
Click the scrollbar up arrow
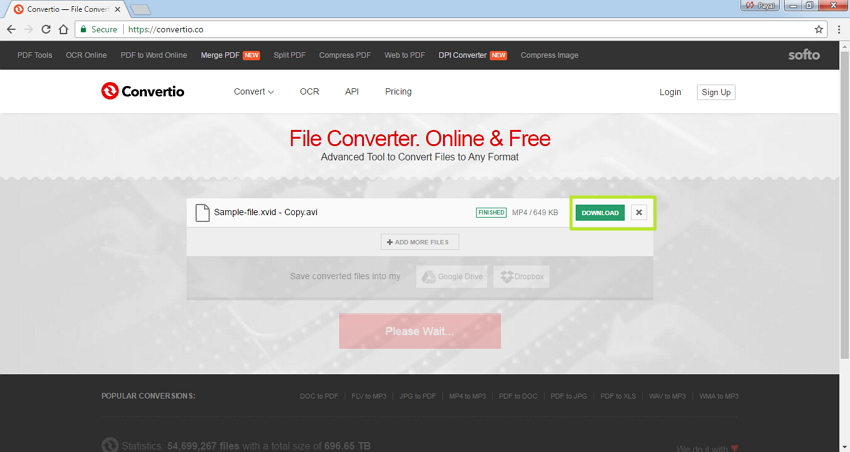tap(845, 47)
